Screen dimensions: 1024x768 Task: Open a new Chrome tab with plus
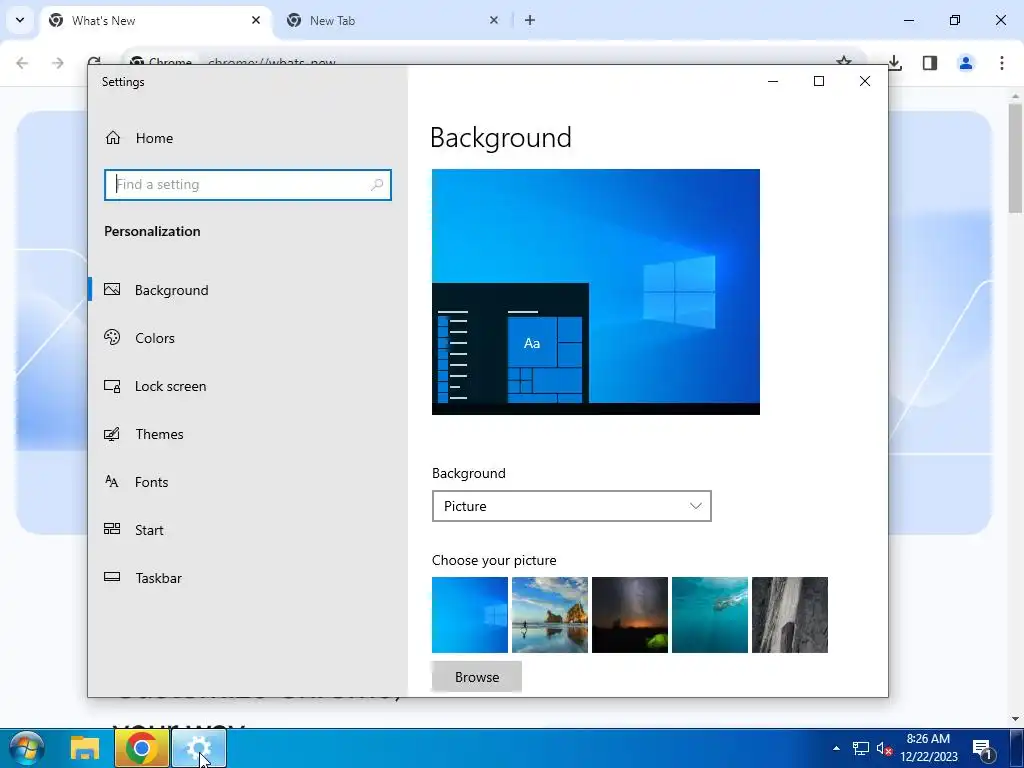pyautogui.click(x=530, y=20)
